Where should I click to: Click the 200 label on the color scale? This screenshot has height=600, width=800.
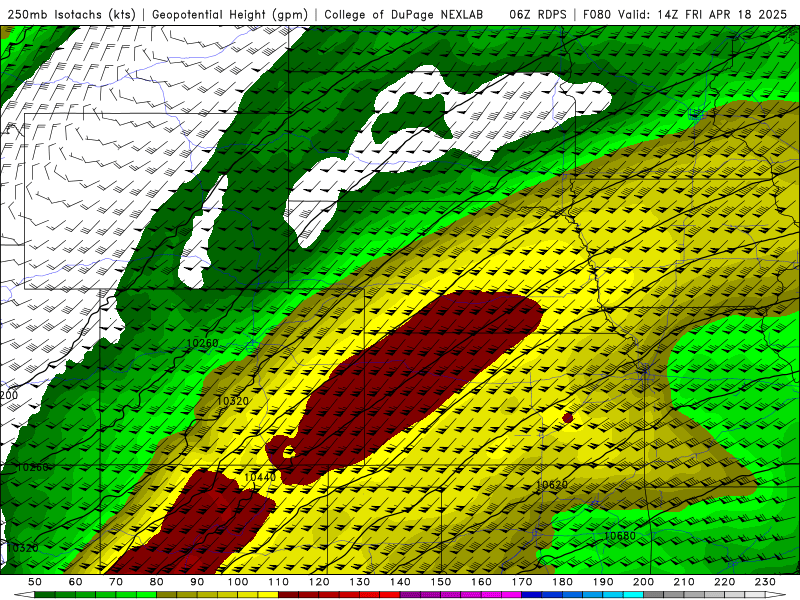point(643,582)
